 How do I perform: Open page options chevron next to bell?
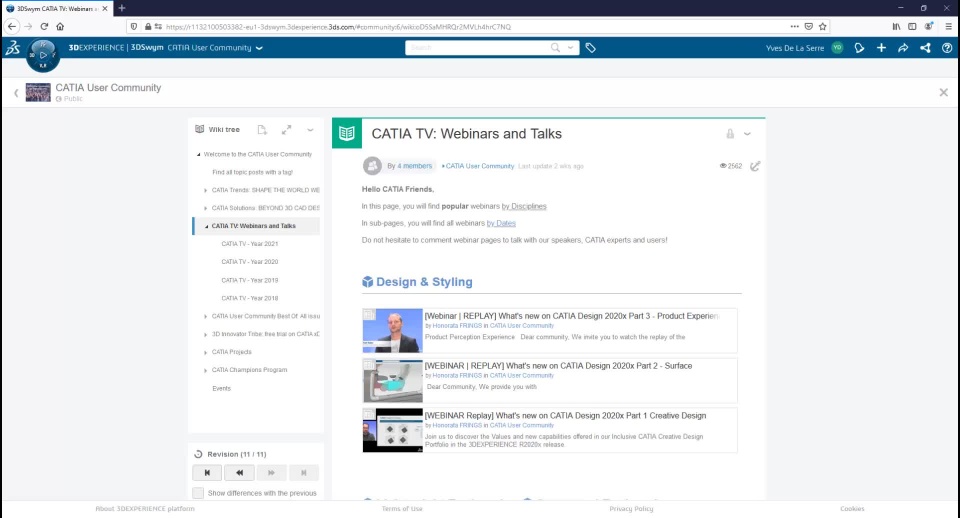tap(747, 133)
